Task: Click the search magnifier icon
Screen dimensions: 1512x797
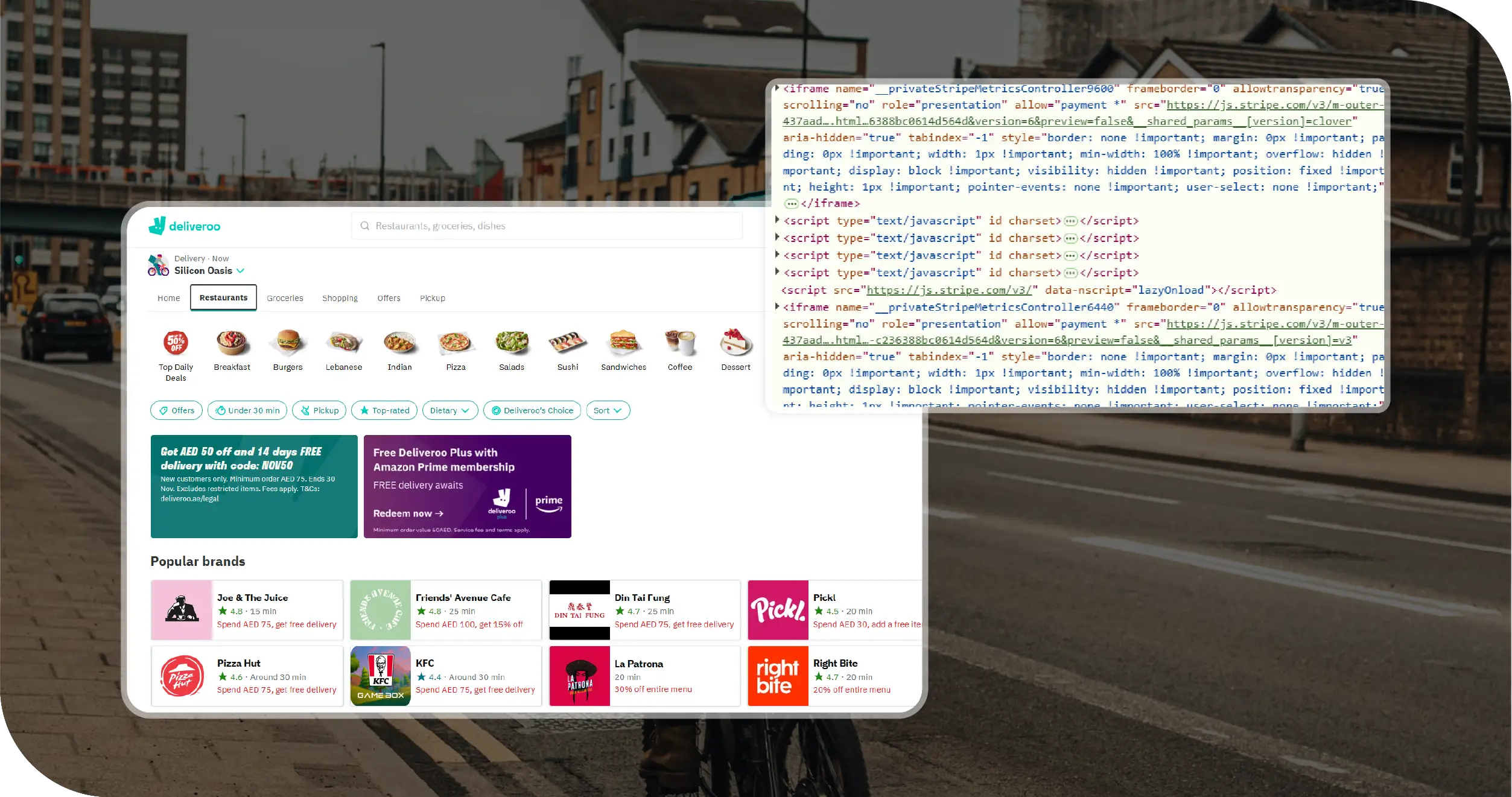Action: (365, 225)
